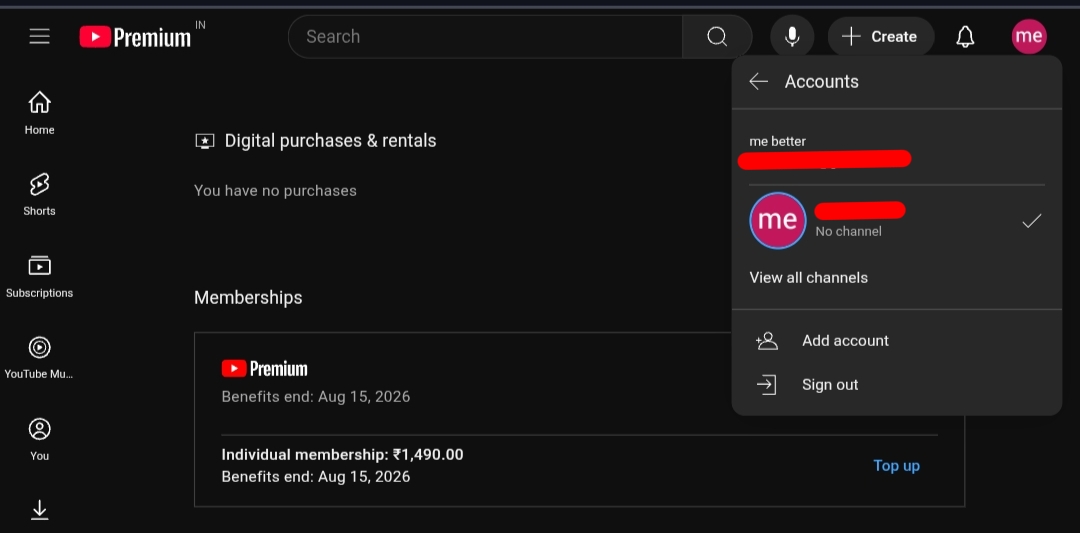The height and width of the screenshot is (533, 1080).
Task: Go back using the Accounts arrow
Action: [759, 82]
